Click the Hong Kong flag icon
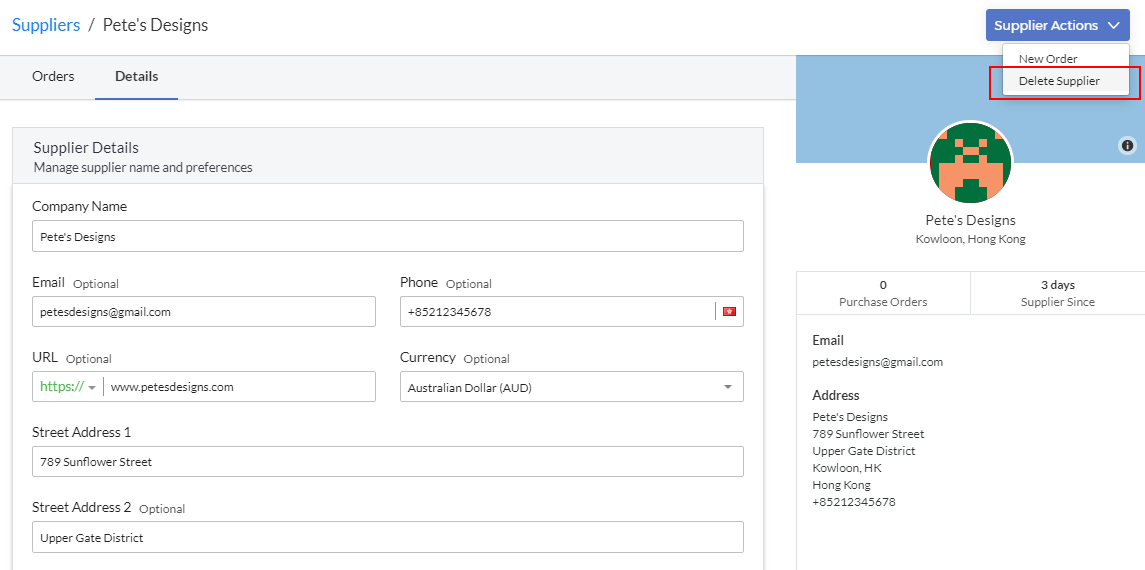The width and height of the screenshot is (1145, 570). [x=729, y=312]
